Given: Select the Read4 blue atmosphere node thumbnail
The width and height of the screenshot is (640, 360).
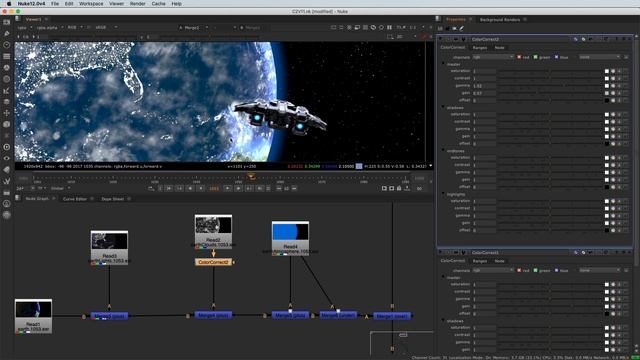Looking at the screenshot, I should point(290,232).
